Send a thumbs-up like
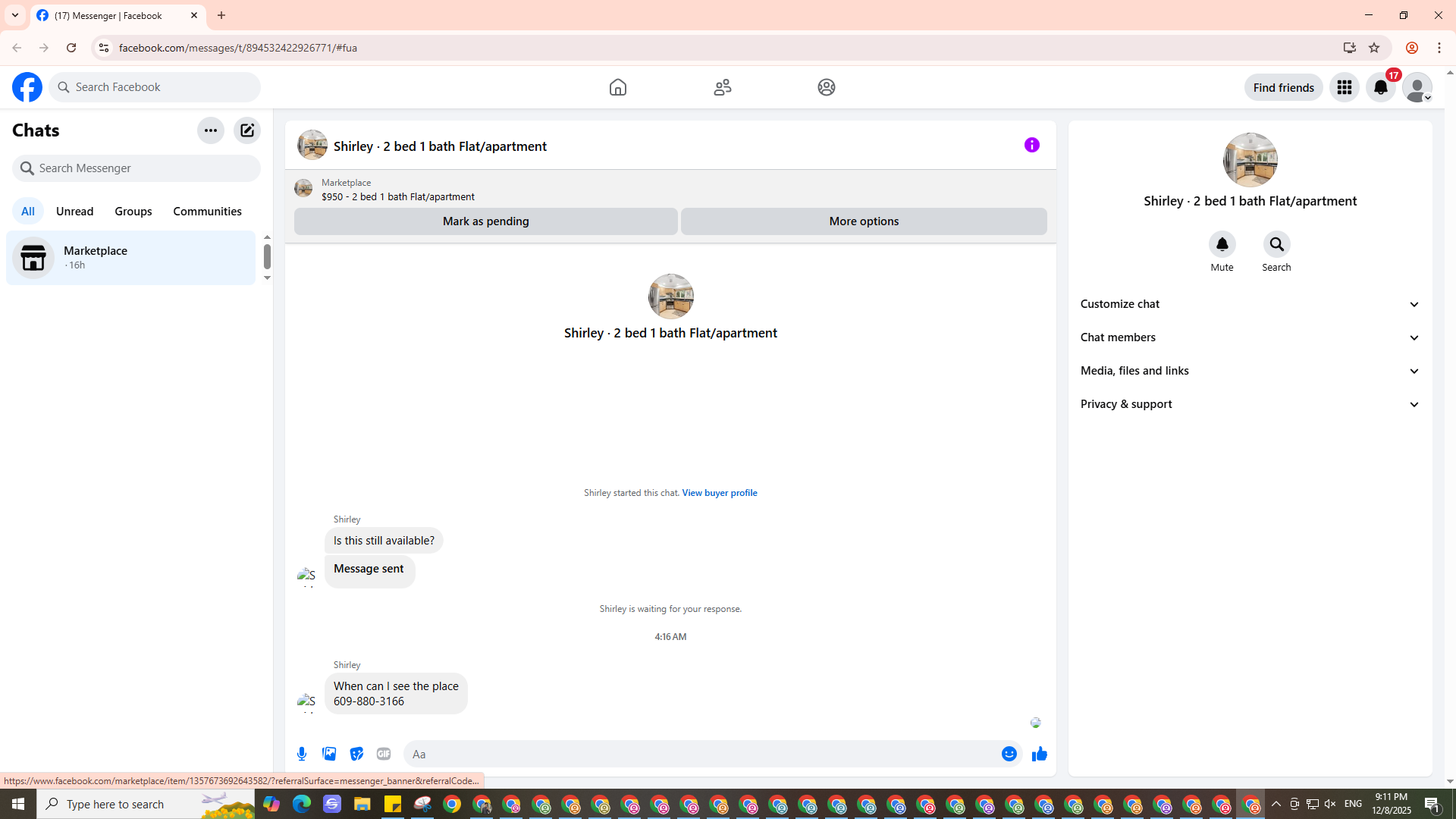Screen dimensions: 1456x819 tap(1040, 754)
